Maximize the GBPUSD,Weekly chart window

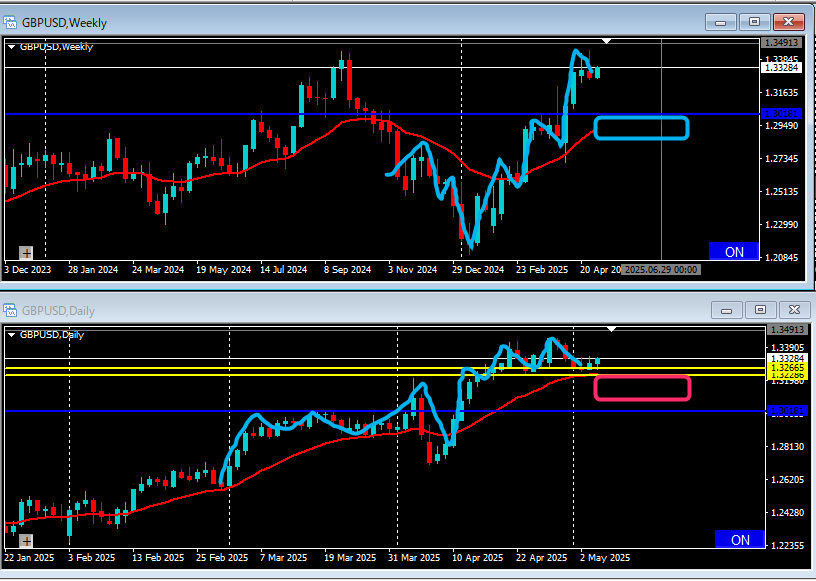pyautogui.click(x=754, y=22)
